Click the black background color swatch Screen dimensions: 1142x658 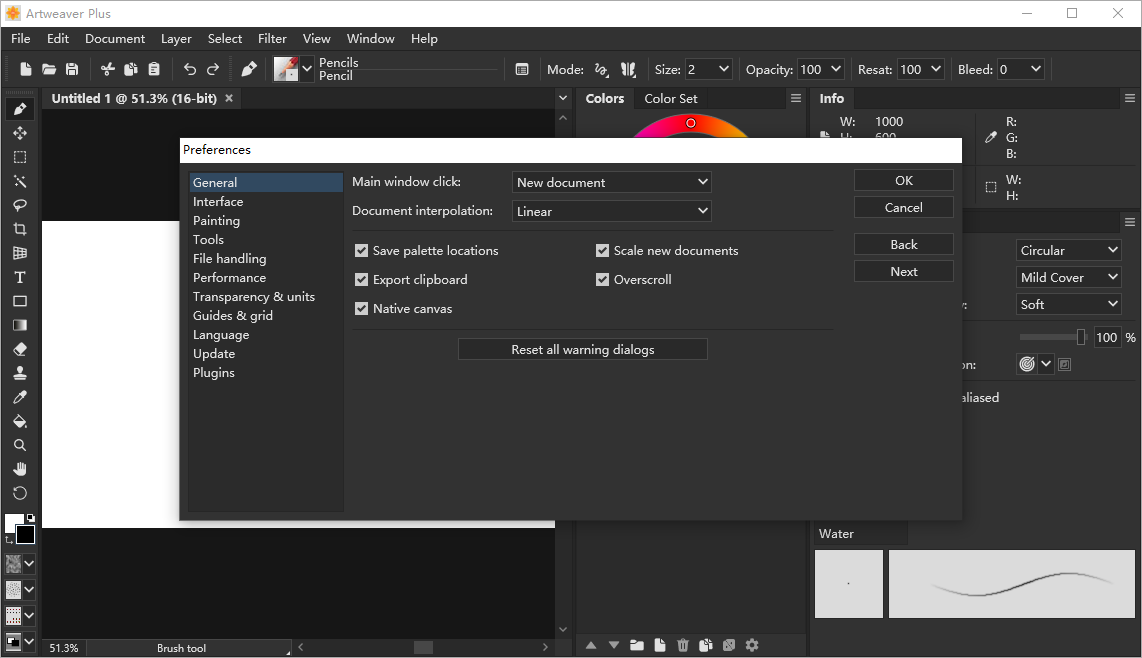26,535
